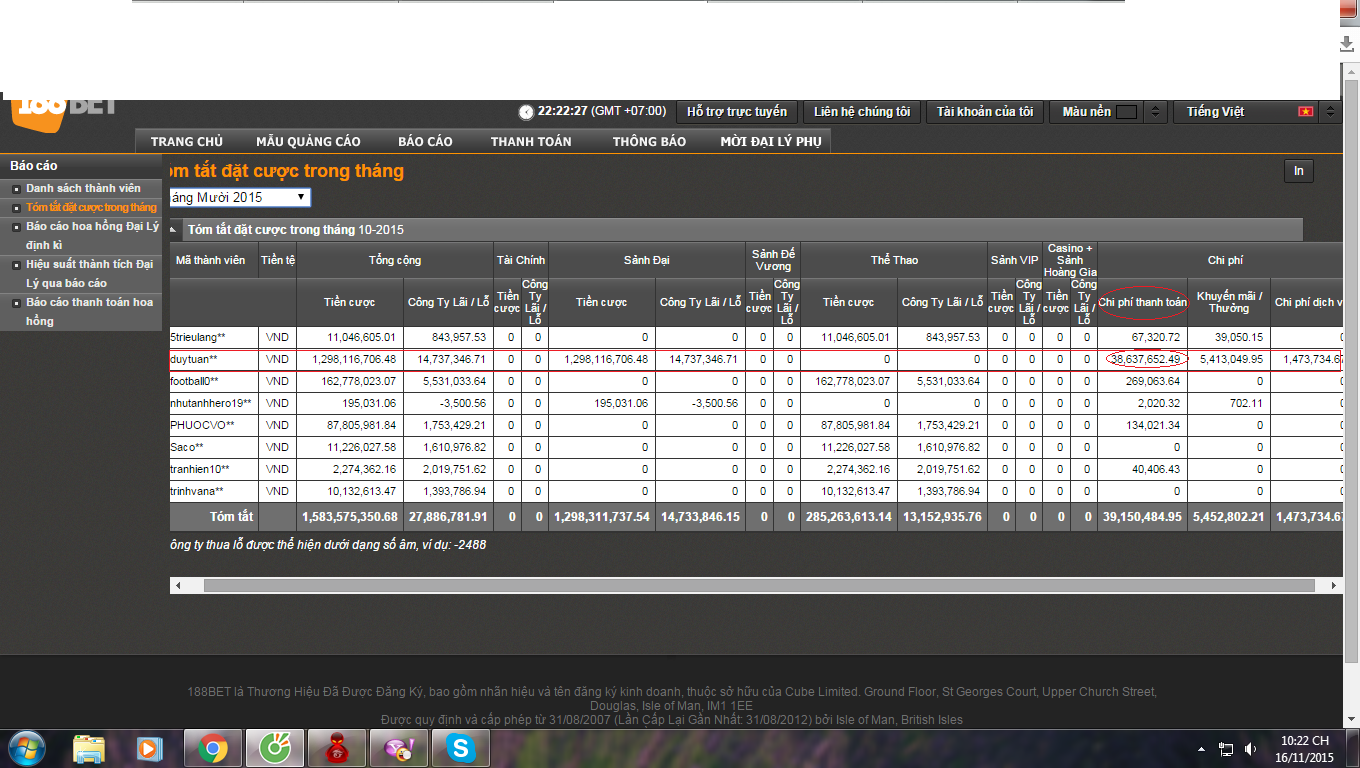Image resolution: width=1360 pixels, height=768 pixels.
Task: Open the MẪU QUẢNG CÁO menu
Action: 308,142
